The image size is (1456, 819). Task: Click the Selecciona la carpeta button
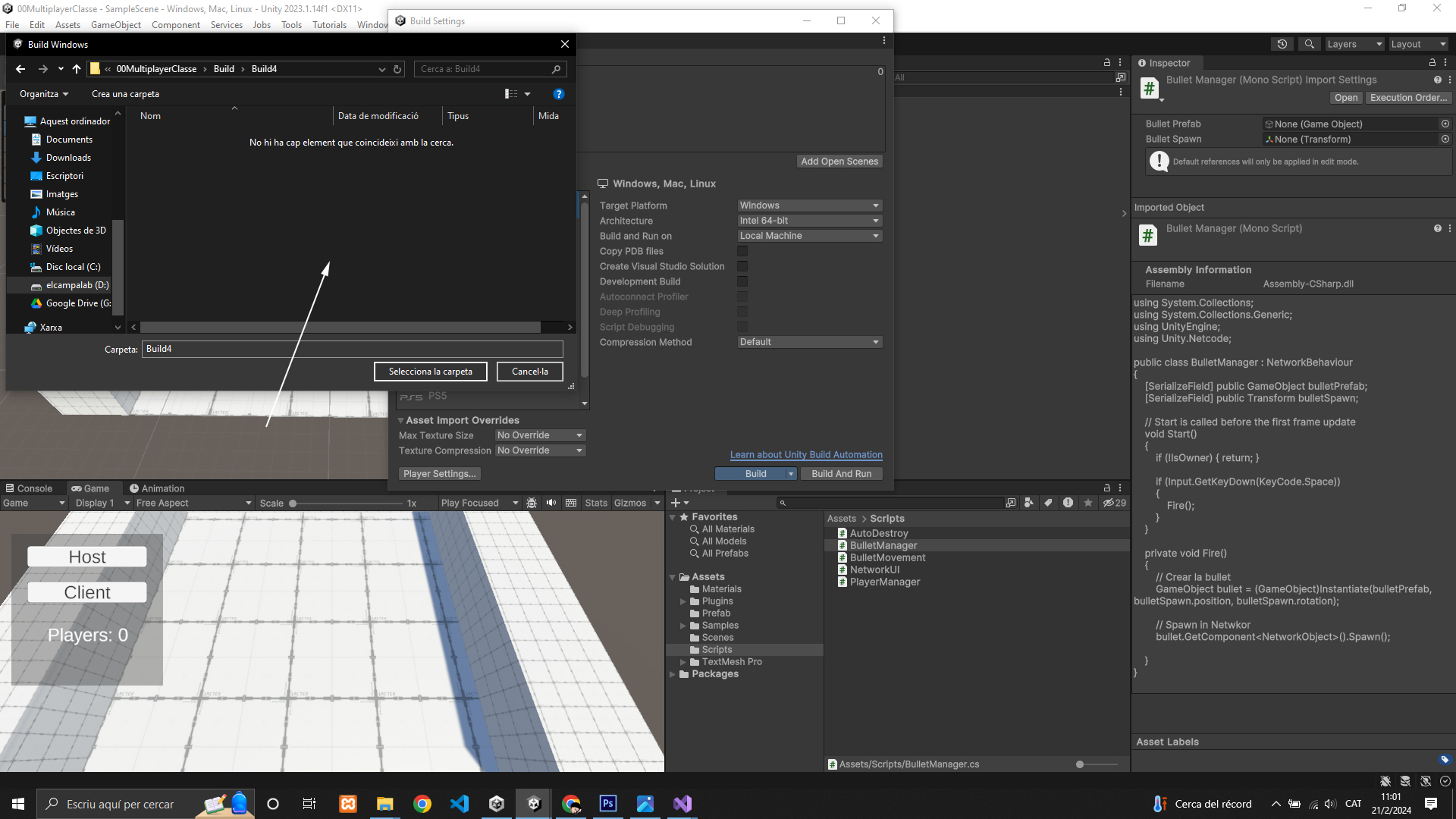pos(430,372)
